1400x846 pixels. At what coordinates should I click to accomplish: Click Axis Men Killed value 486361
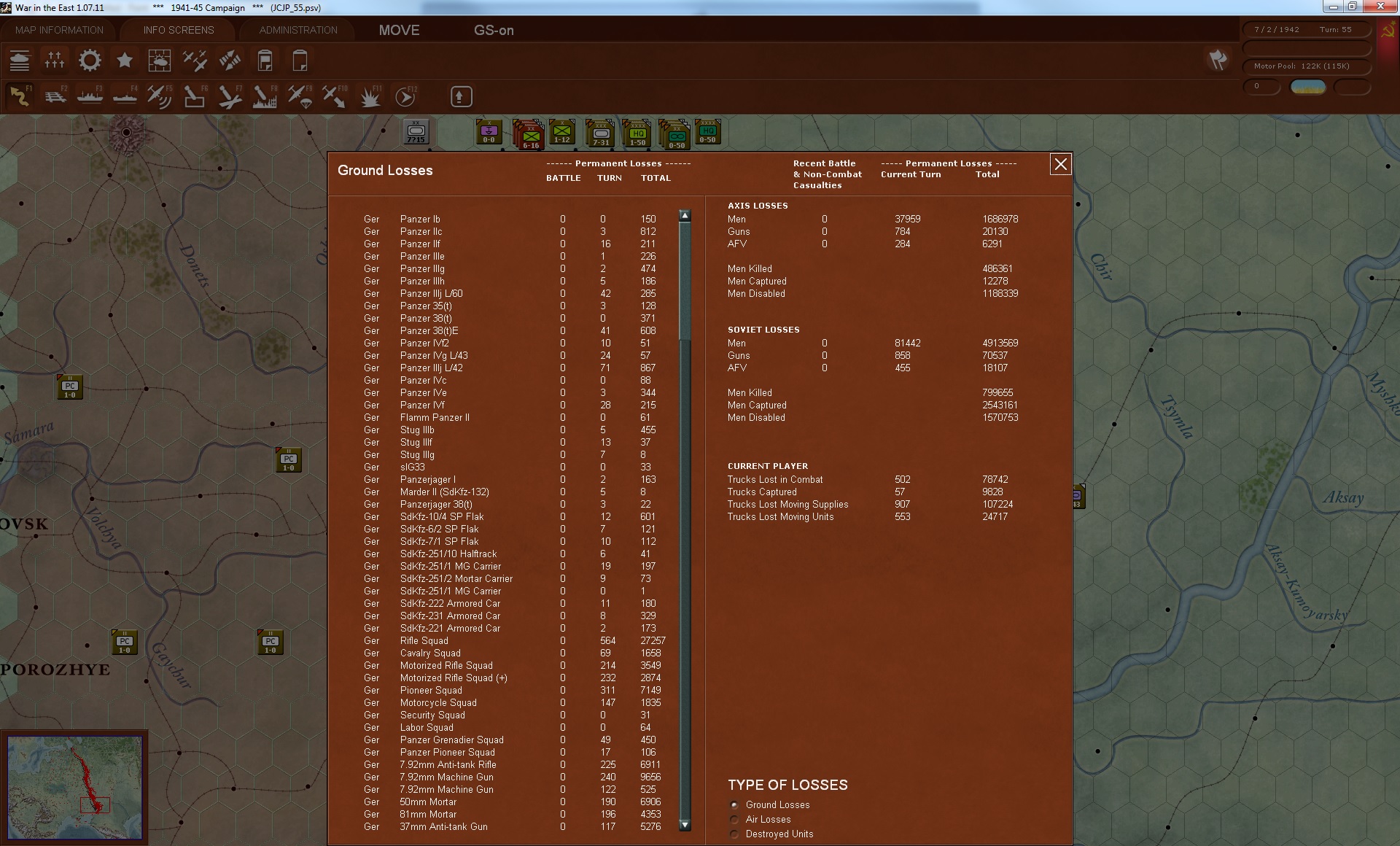pyautogui.click(x=997, y=269)
